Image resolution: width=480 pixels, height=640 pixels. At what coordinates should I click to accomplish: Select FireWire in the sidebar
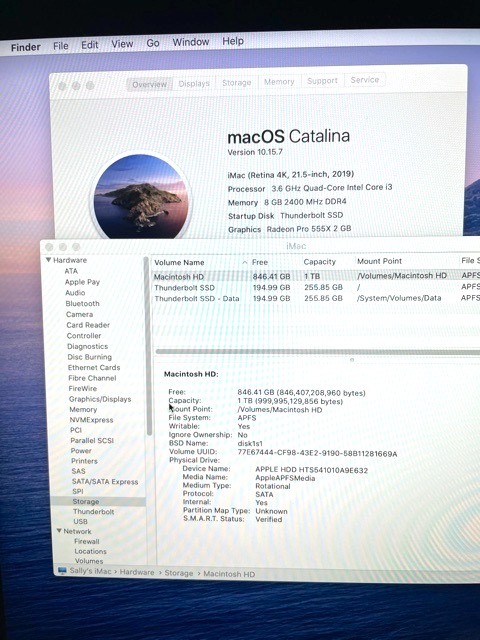[82, 389]
